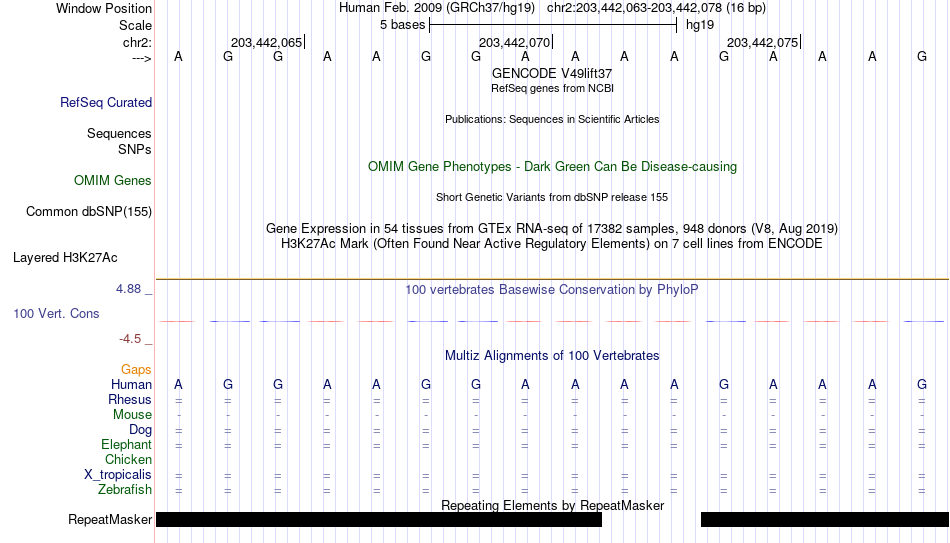This screenshot has height=543, width=950.
Task: Click the sequence direction arrow --> label
Action: pos(142,59)
